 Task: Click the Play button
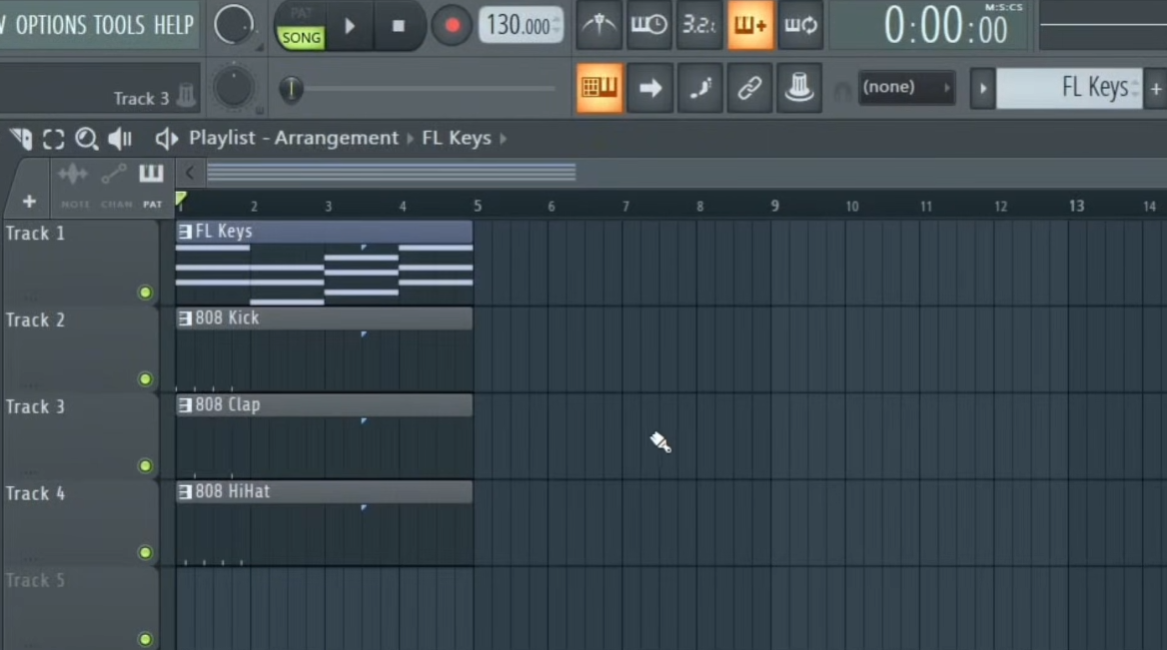[350, 26]
